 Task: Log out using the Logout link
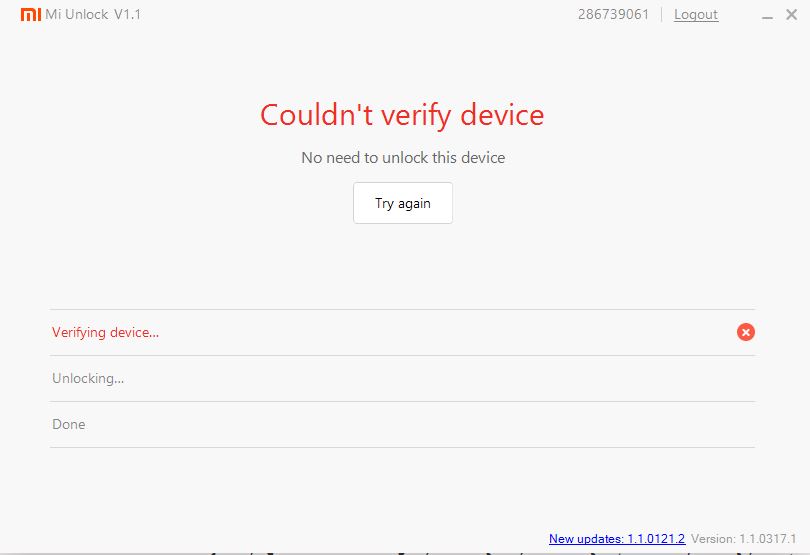pyautogui.click(x=696, y=15)
